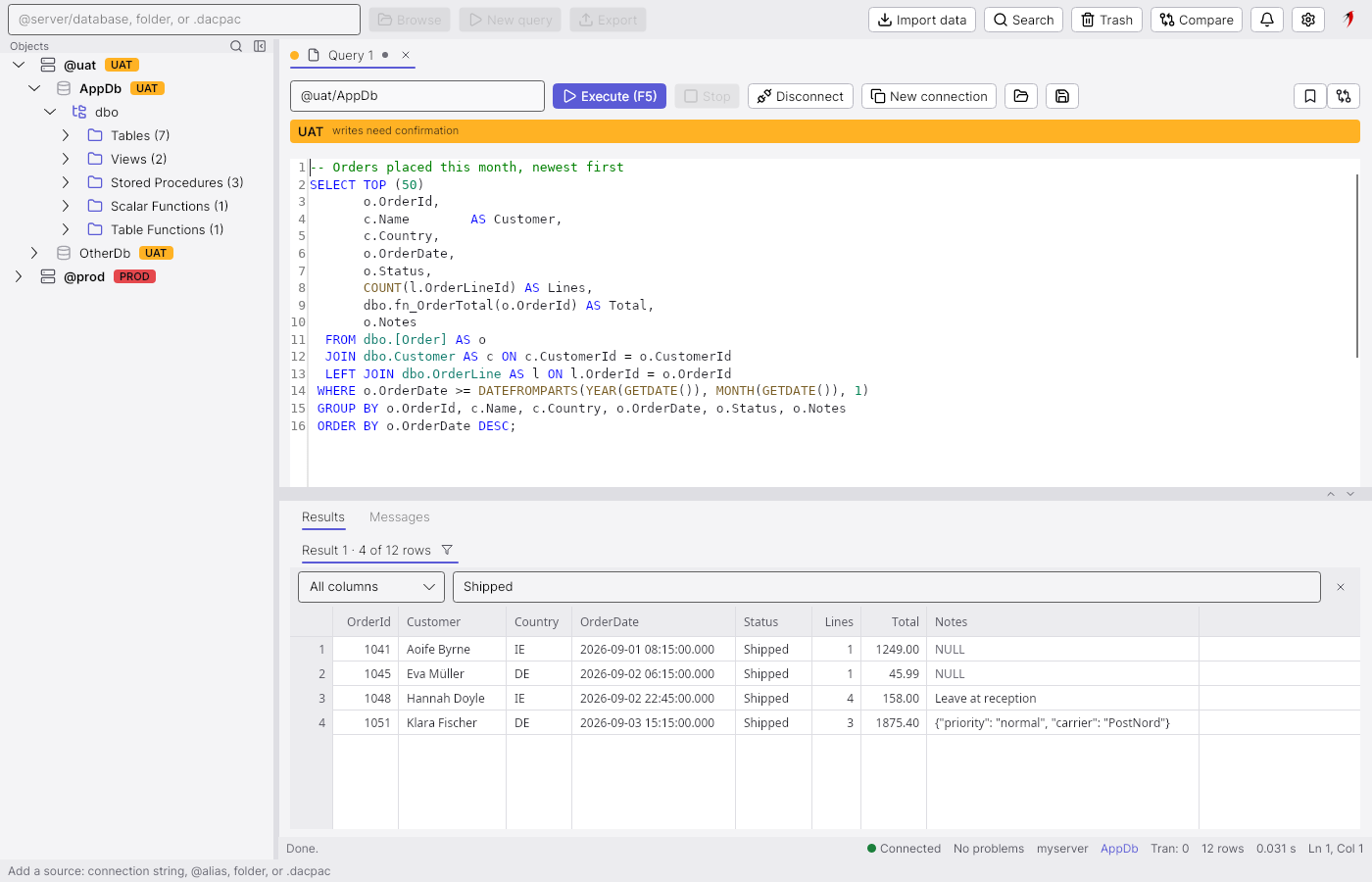This screenshot has width=1372, height=882.
Task: Collapse the dbo schema node
Action: (x=50, y=112)
